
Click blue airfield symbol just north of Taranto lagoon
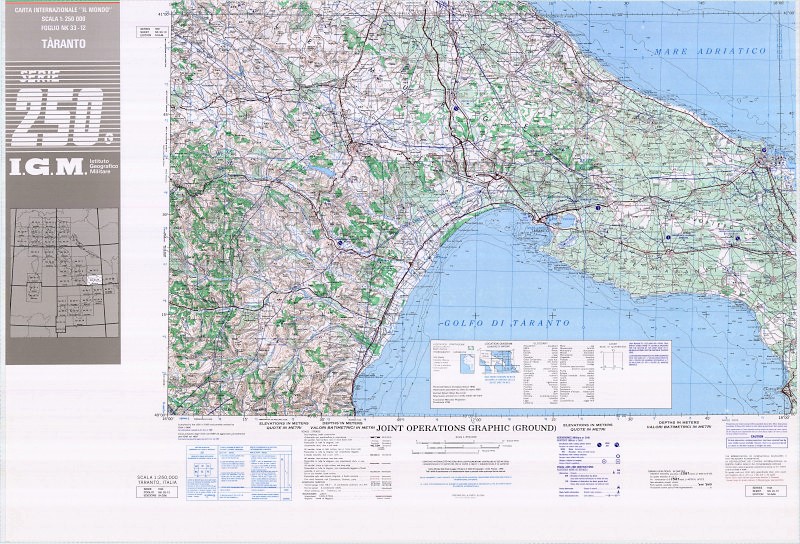598,207
